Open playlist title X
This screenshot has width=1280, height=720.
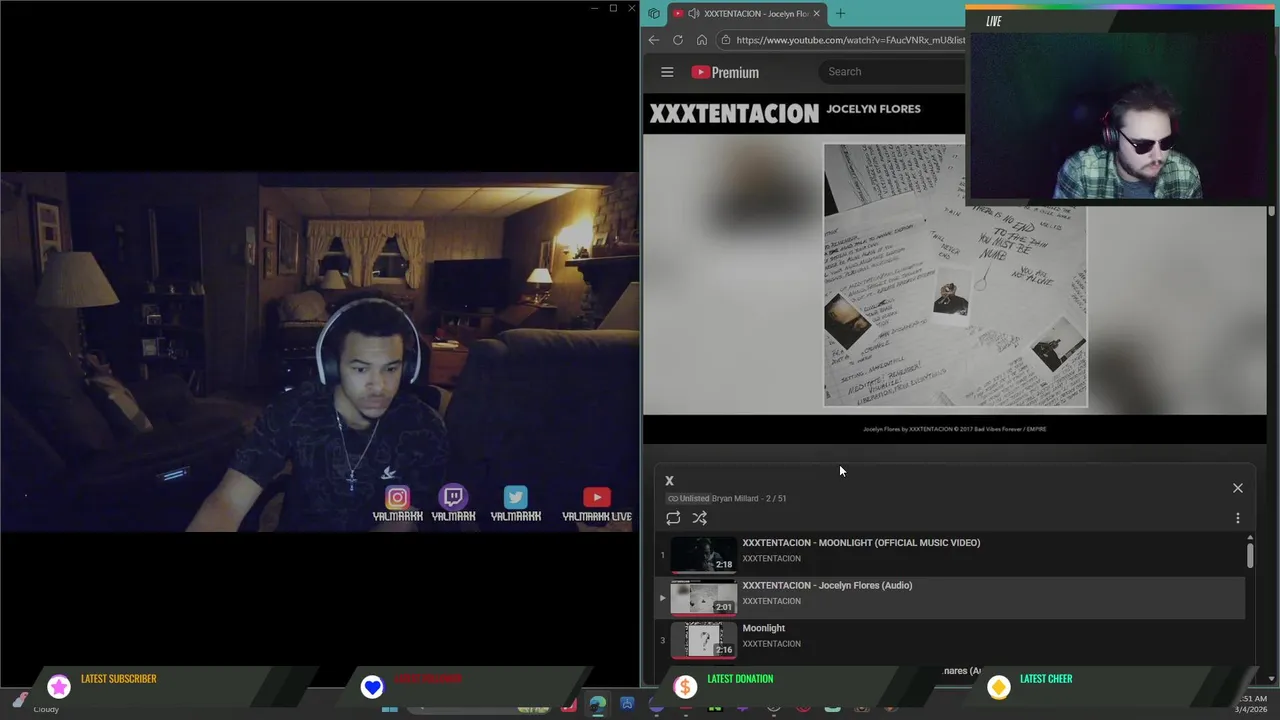point(670,481)
